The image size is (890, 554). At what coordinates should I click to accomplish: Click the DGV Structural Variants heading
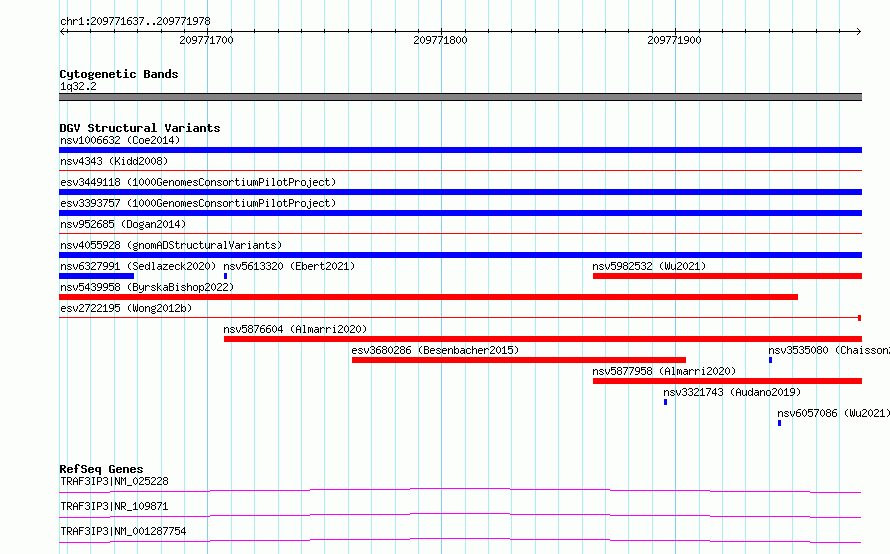(140, 128)
